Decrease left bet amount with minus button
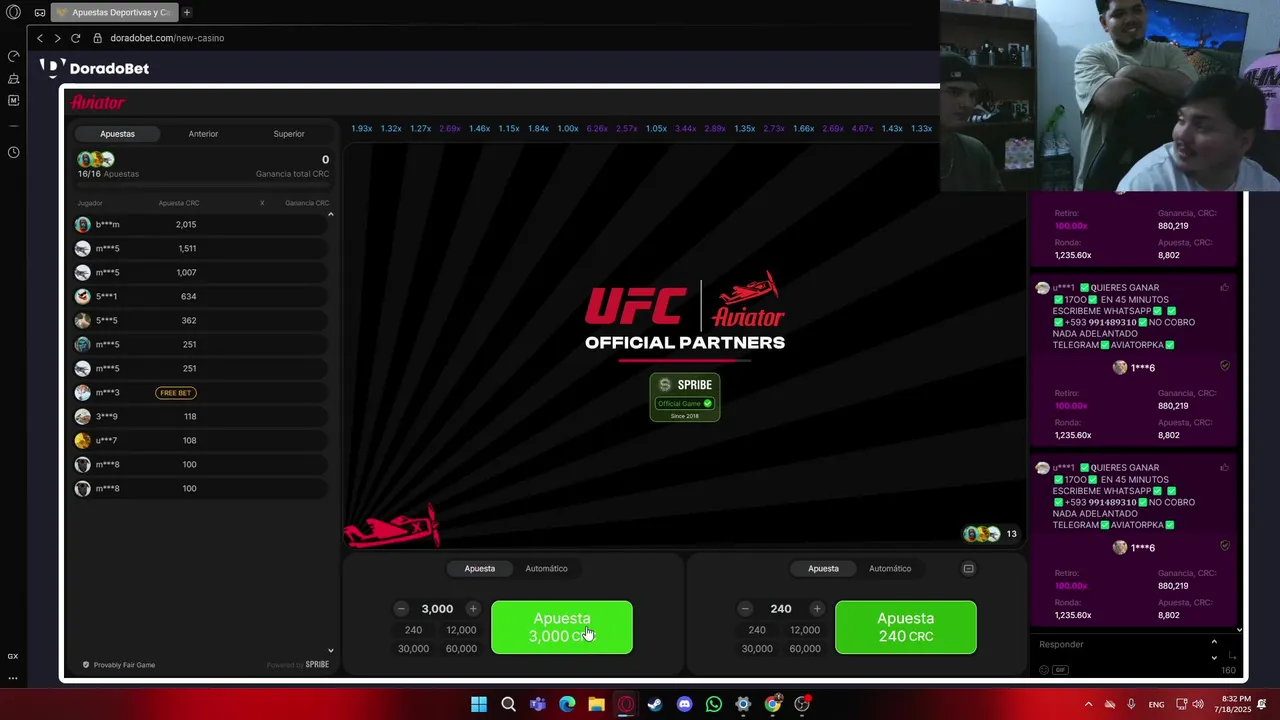 tap(401, 609)
